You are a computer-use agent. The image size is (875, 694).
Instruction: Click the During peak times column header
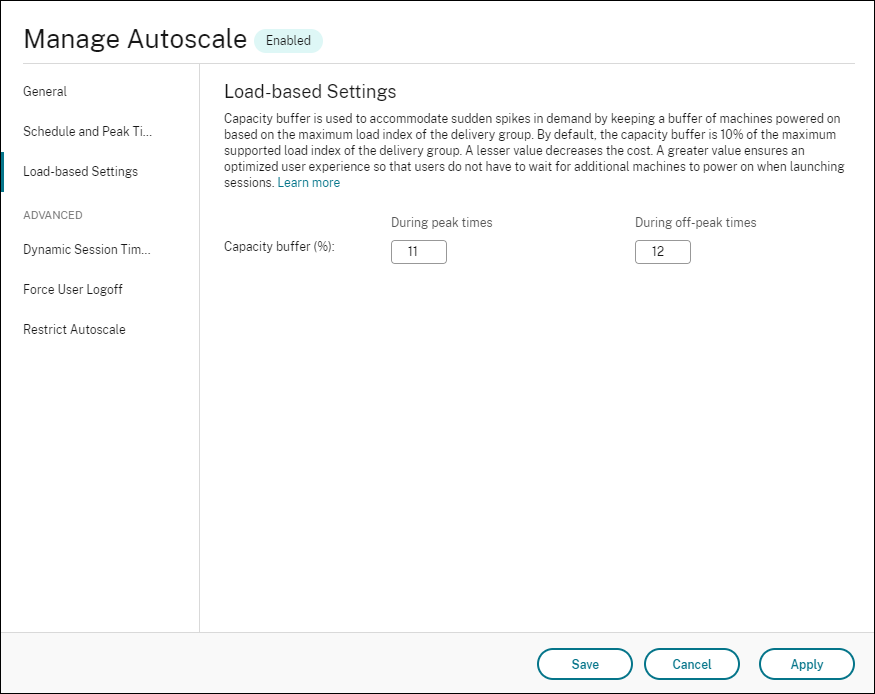click(x=441, y=222)
